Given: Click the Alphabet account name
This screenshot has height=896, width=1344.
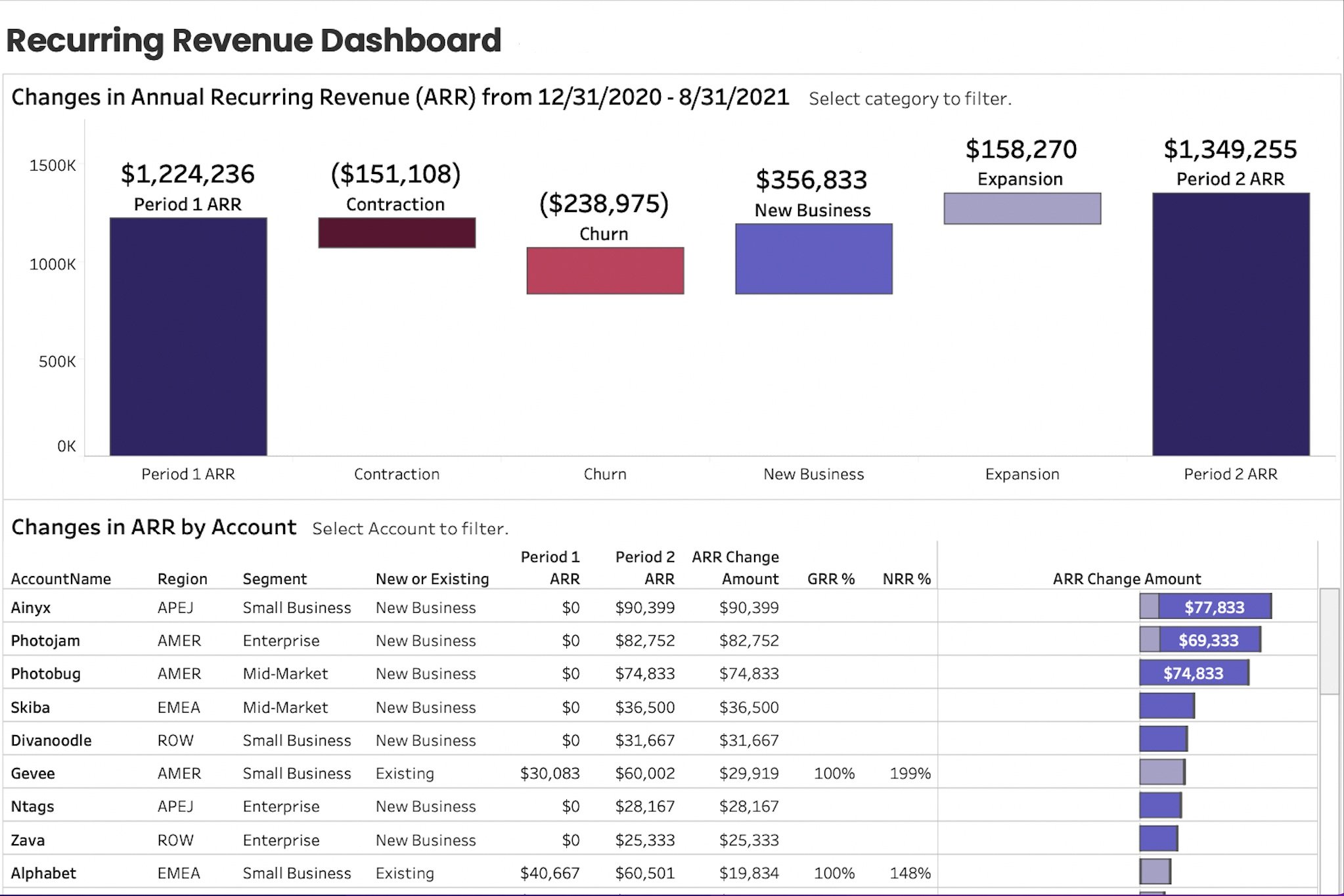Looking at the screenshot, I should pos(43,873).
